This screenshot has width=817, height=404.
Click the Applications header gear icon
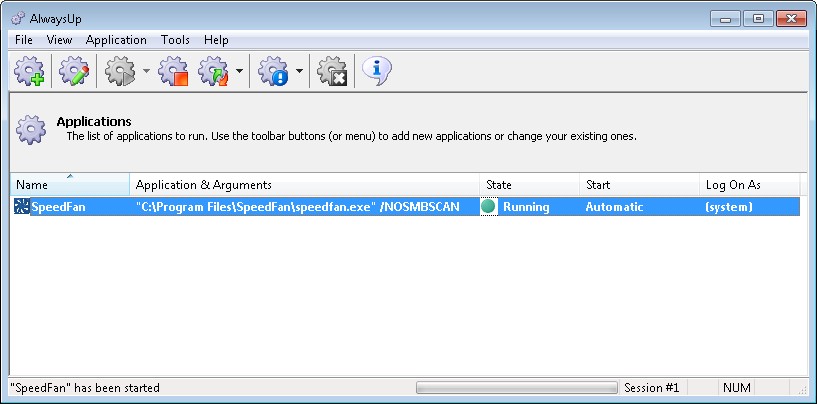[31, 130]
